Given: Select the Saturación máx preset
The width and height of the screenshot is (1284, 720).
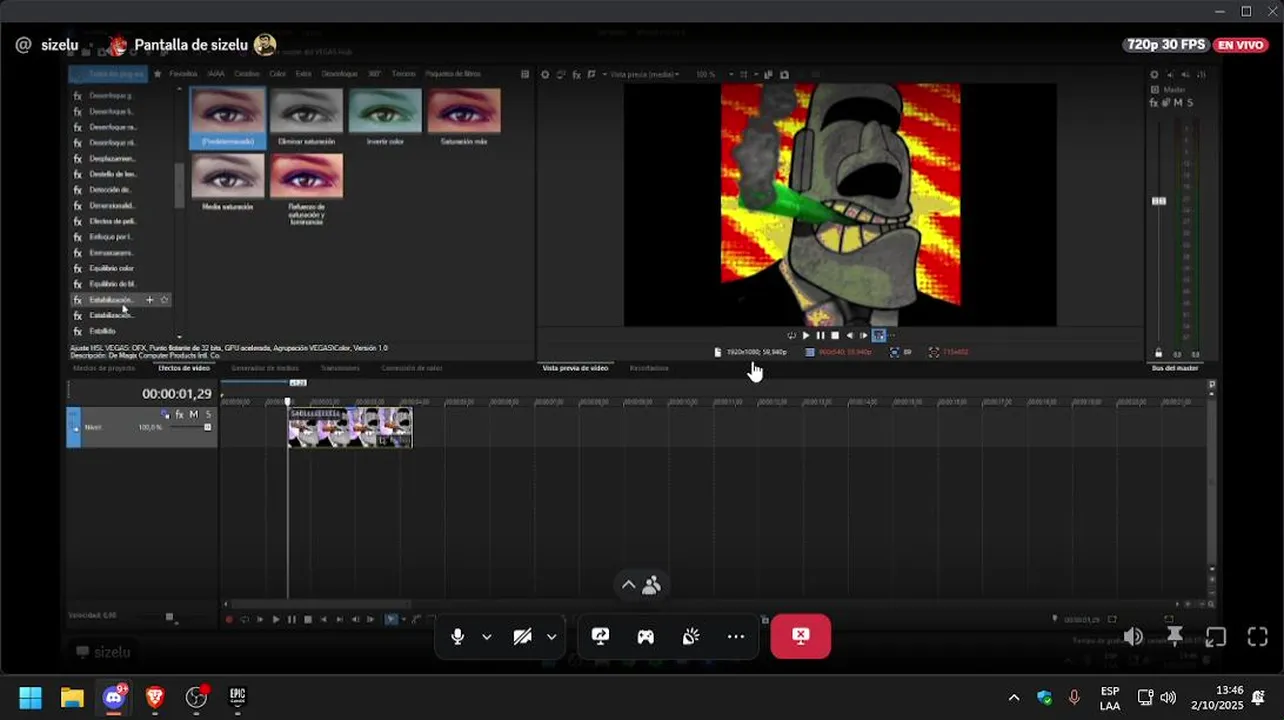Looking at the screenshot, I should click(464, 118).
